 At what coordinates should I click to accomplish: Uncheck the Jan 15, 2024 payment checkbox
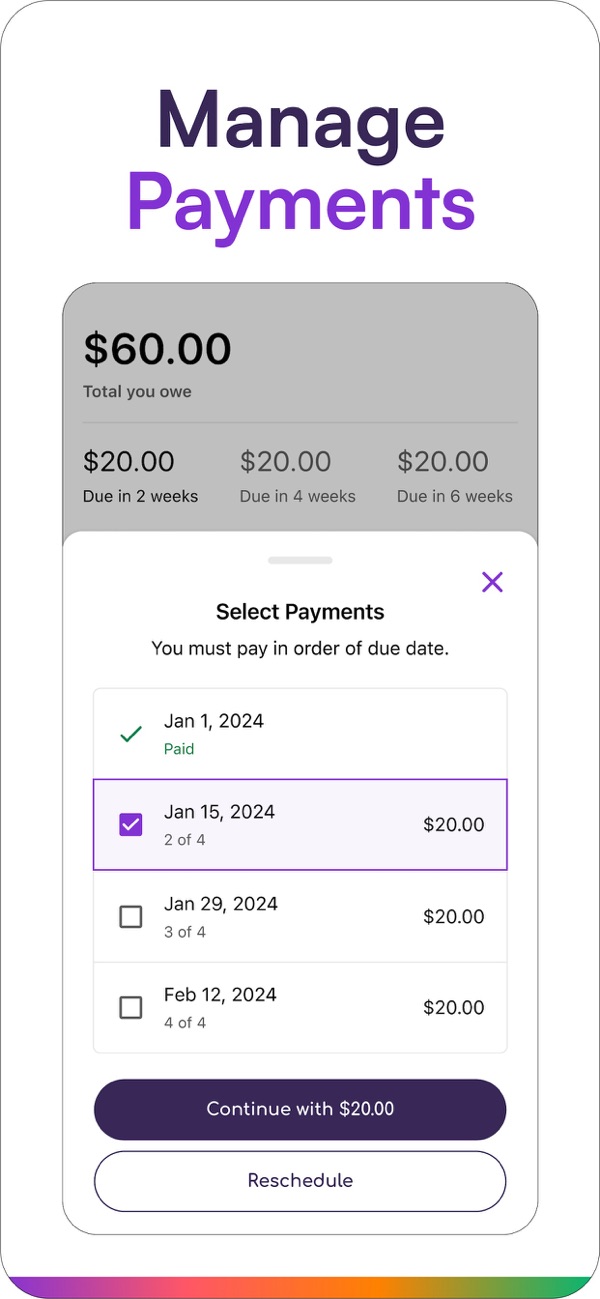(131, 825)
